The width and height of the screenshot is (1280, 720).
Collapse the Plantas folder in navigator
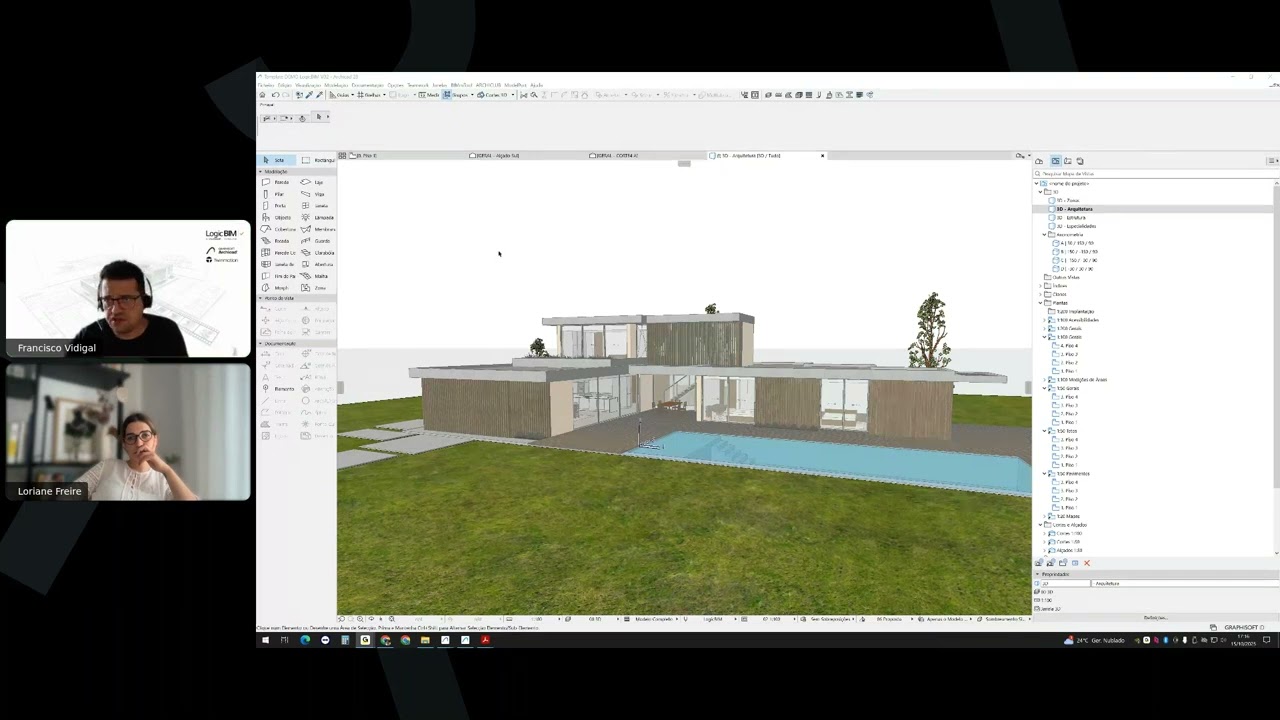pyautogui.click(x=1040, y=303)
